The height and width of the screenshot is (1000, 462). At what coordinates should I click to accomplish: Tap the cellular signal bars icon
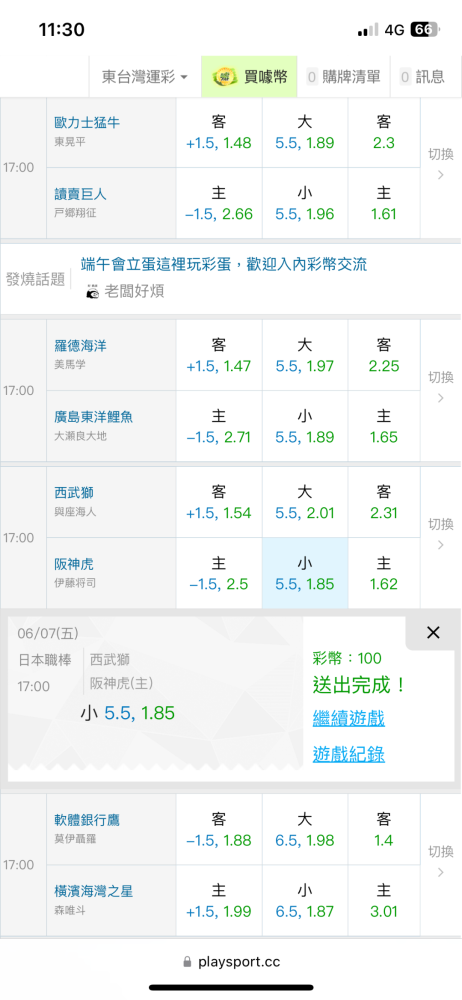click(x=368, y=29)
